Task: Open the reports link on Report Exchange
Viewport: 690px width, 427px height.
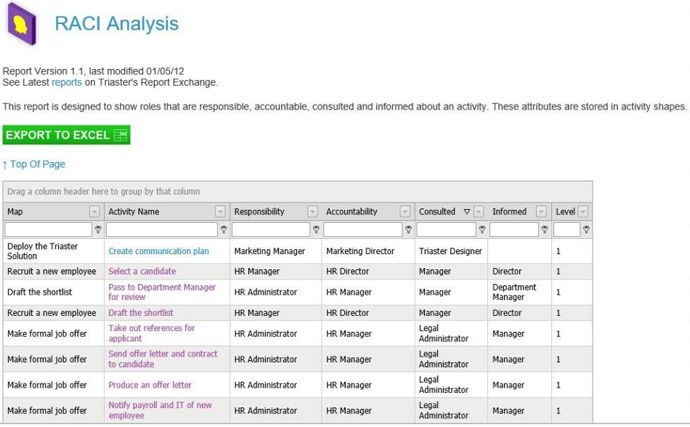Action: (x=66, y=82)
